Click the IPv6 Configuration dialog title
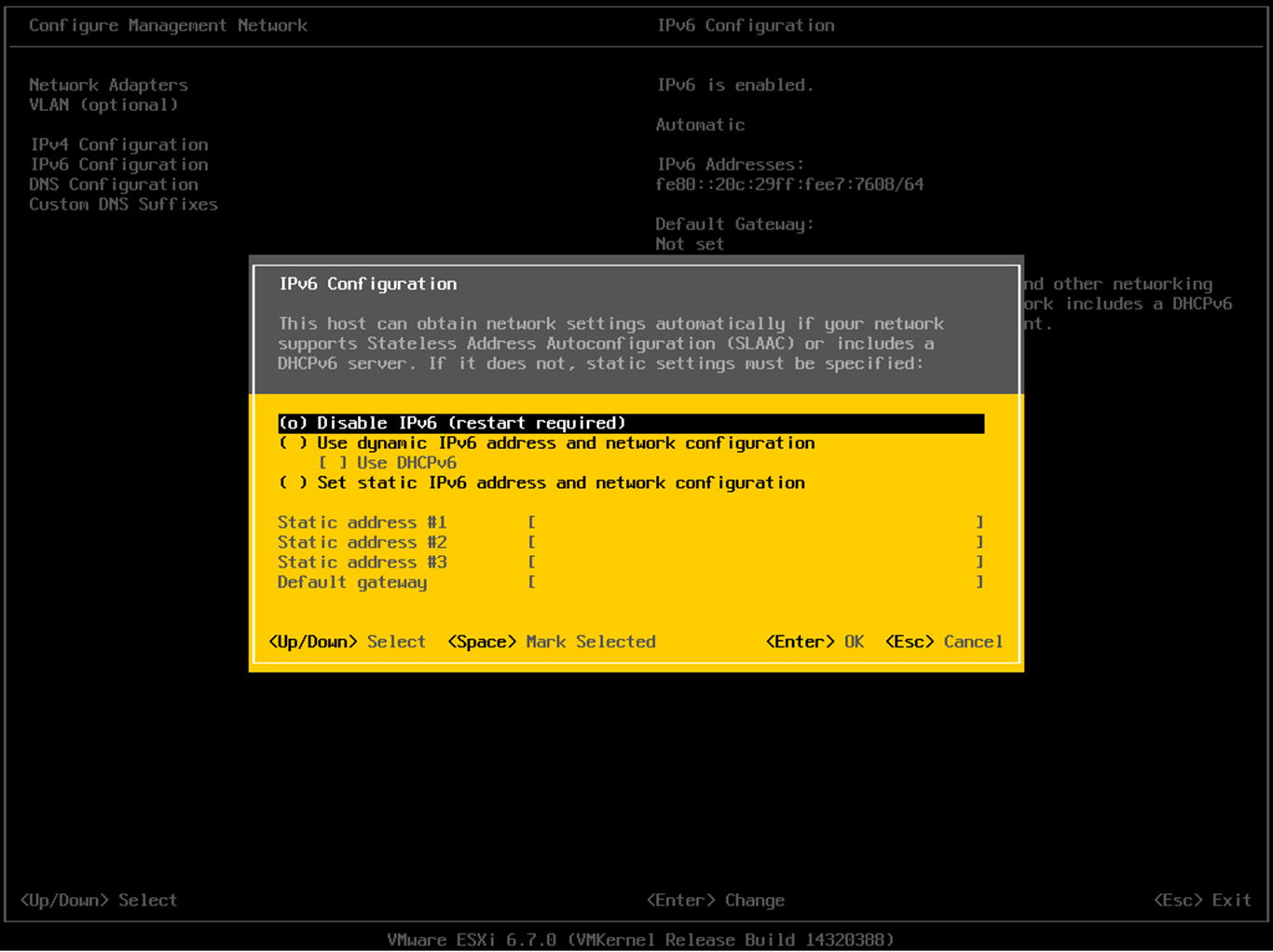The image size is (1273, 952). tap(368, 284)
